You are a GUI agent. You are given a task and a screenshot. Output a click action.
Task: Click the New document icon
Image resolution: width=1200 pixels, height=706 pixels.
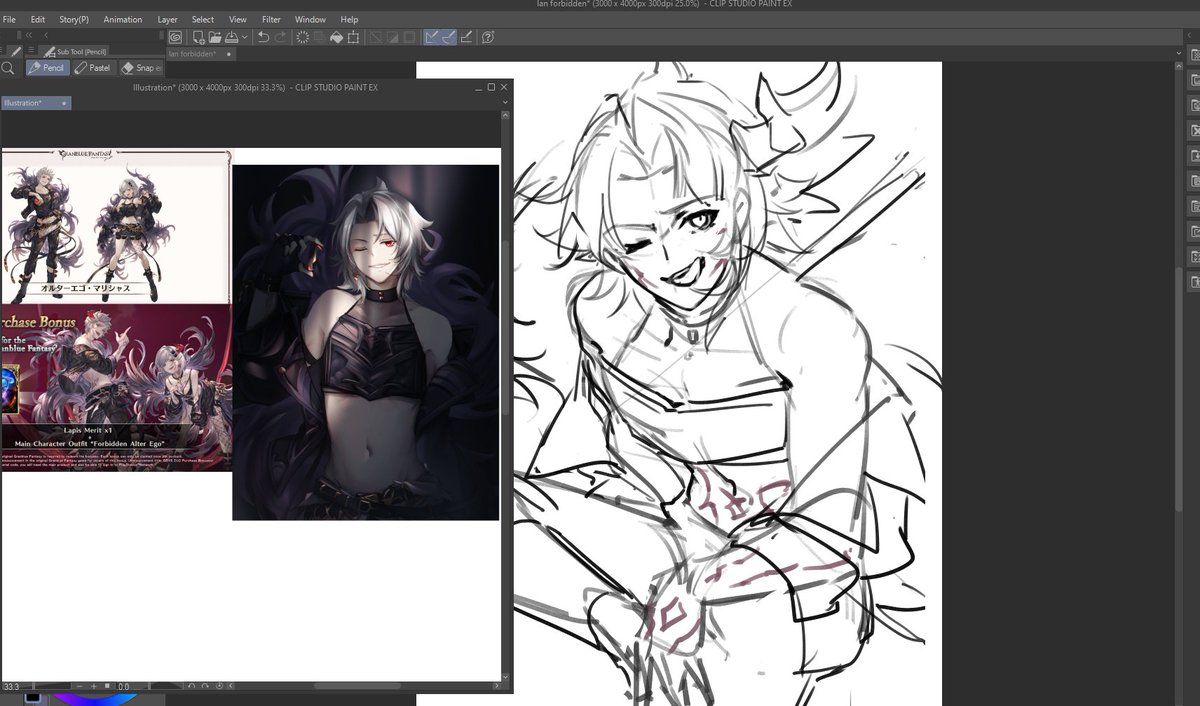coord(198,37)
